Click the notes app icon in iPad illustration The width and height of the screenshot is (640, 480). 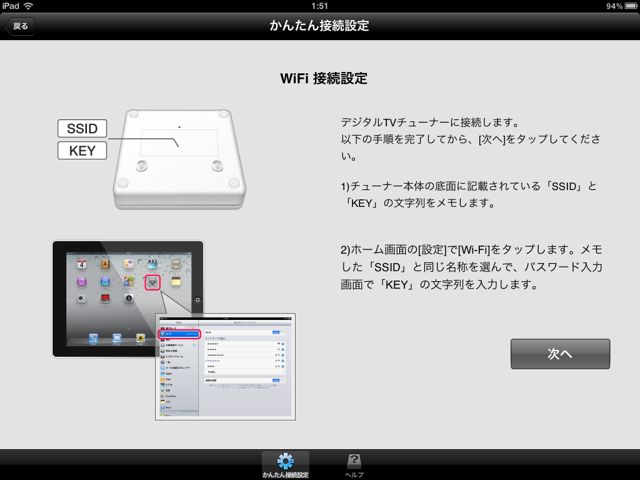(176, 282)
